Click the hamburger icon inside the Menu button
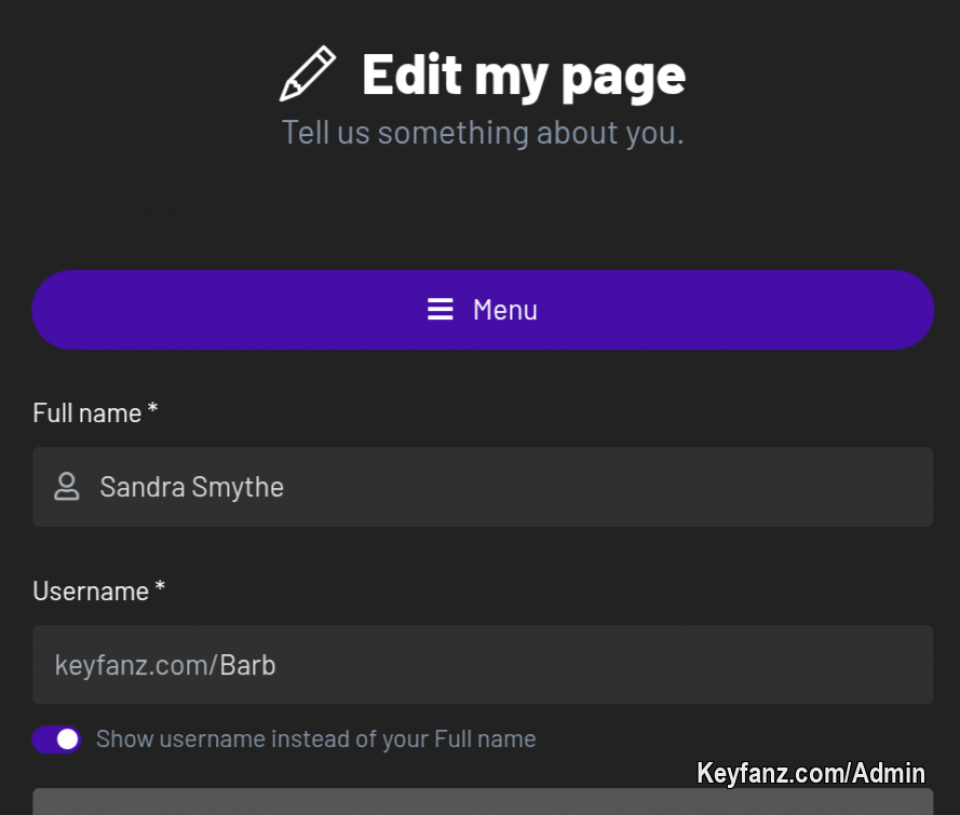Viewport: 960px width, 815px height. point(440,309)
